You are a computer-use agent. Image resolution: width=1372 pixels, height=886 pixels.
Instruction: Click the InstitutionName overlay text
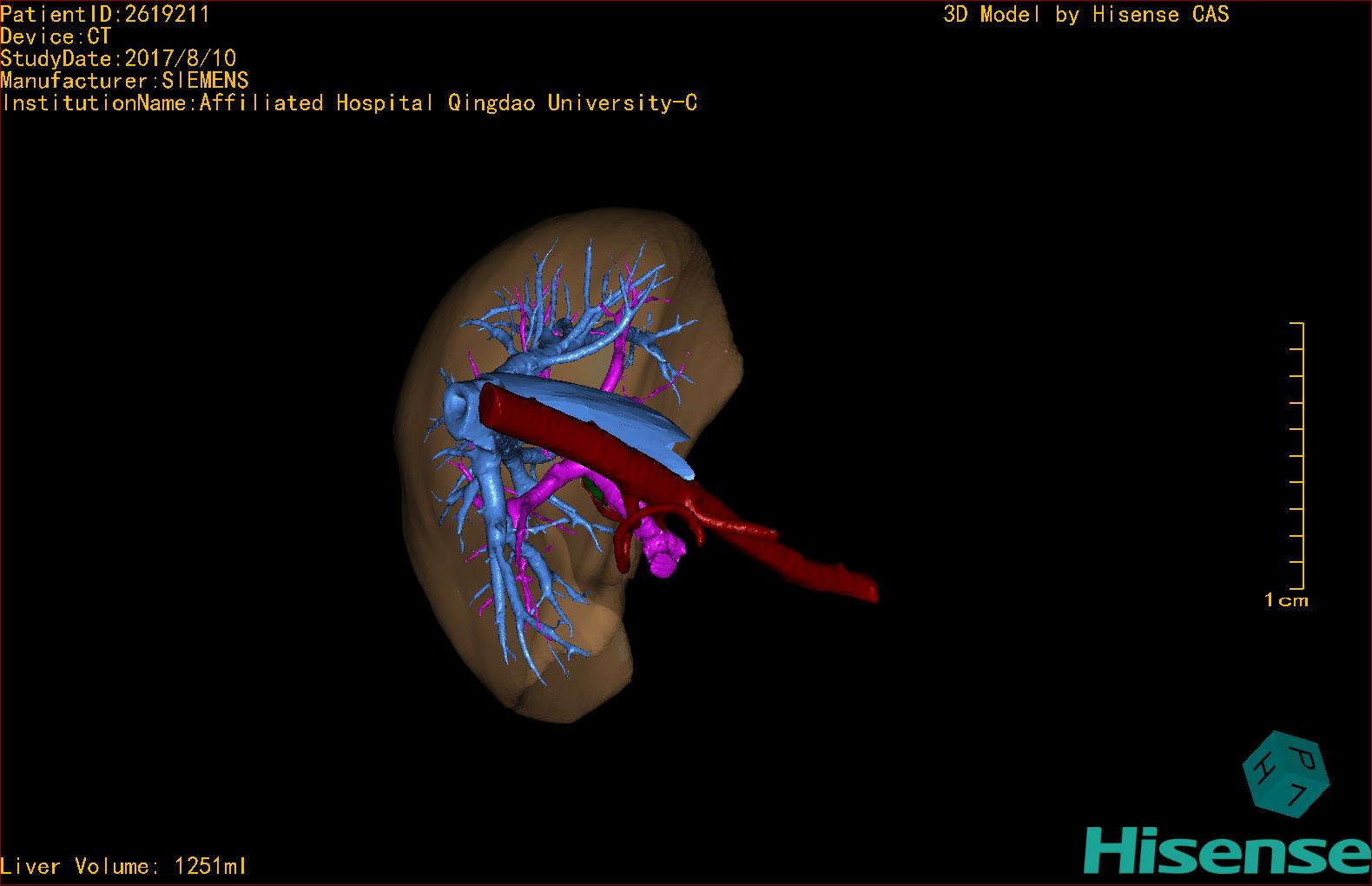tap(349, 102)
